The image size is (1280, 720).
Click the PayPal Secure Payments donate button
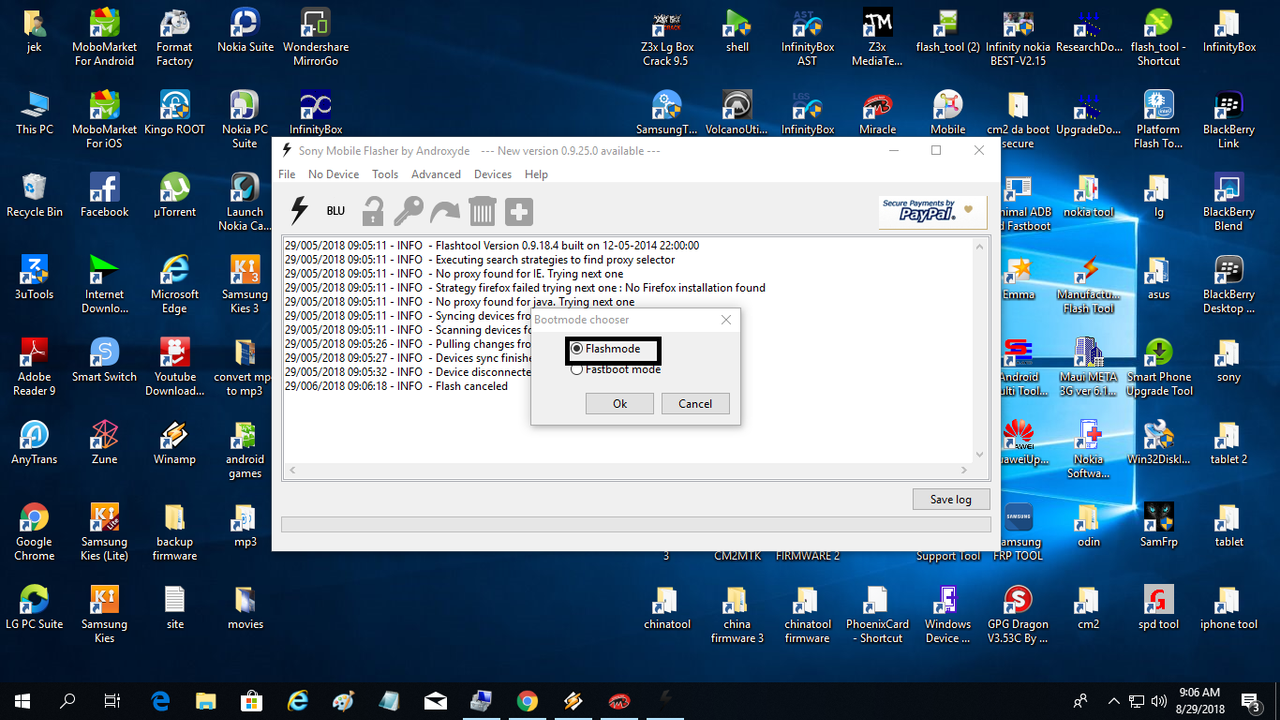pyautogui.click(x=933, y=211)
